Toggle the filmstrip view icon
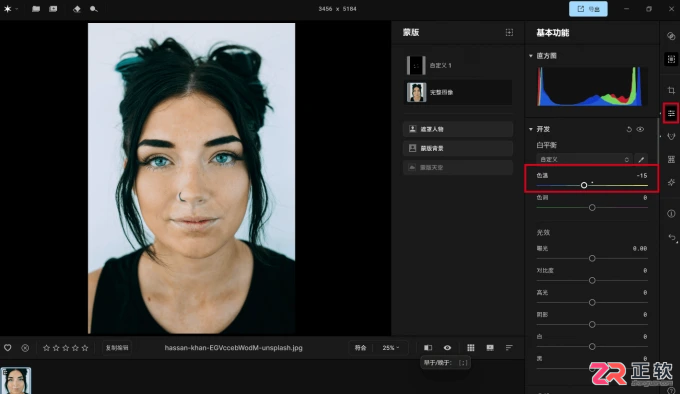 click(490, 348)
